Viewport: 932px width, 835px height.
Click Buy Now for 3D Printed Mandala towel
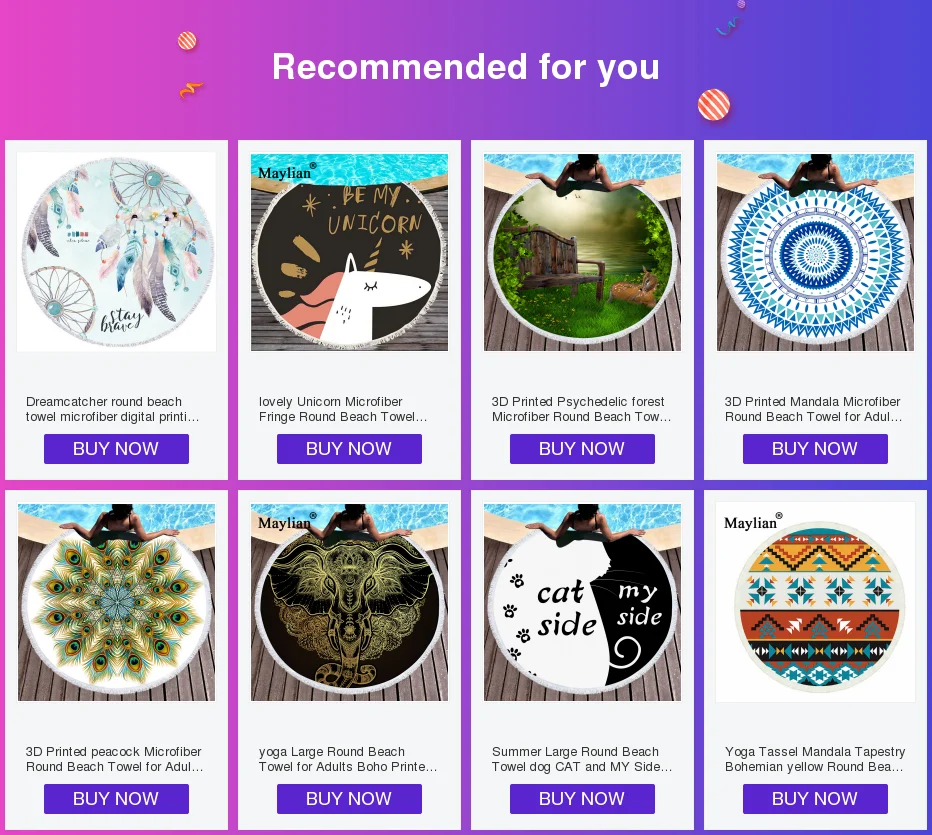(x=816, y=449)
